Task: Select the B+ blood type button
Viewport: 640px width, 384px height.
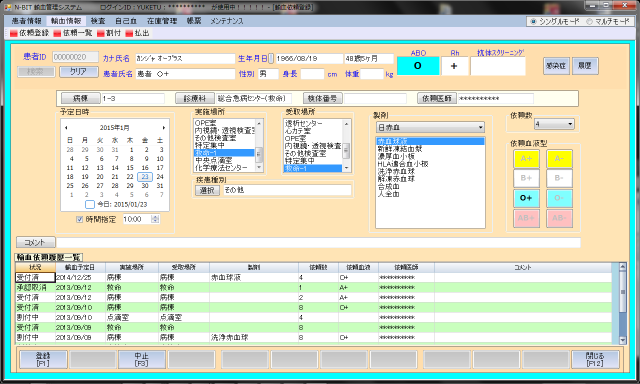Action: (x=526, y=178)
